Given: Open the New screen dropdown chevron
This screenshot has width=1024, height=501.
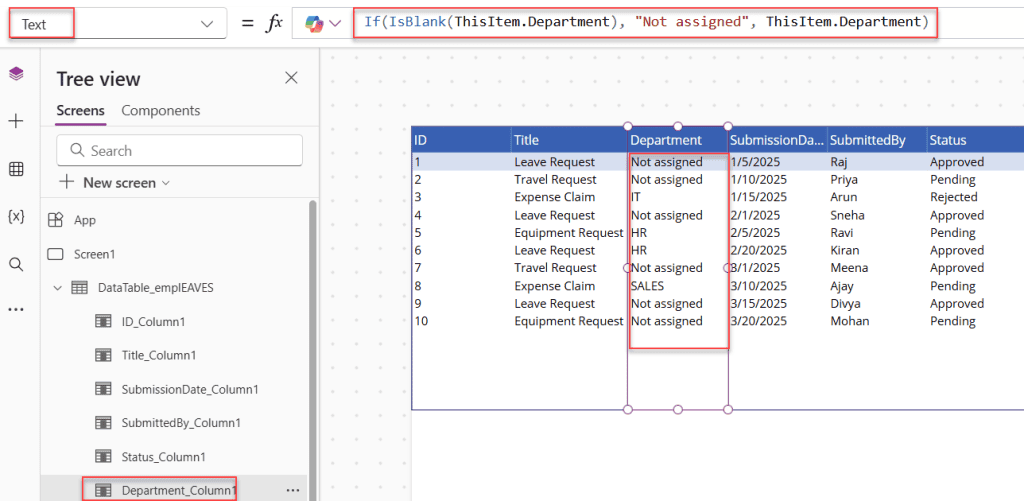Looking at the screenshot, I should pyautogui.click(x=165, y=184).
